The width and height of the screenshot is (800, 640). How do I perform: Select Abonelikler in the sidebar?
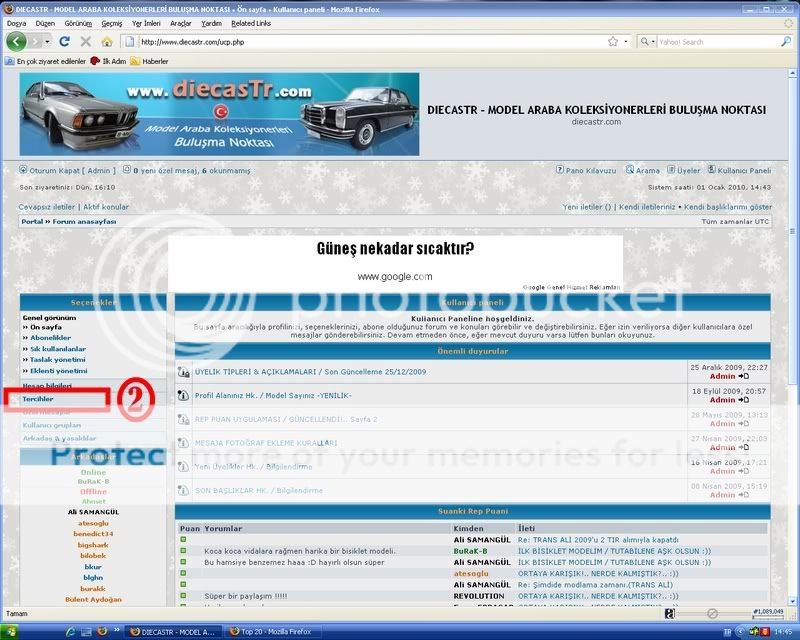coord(50,338)
